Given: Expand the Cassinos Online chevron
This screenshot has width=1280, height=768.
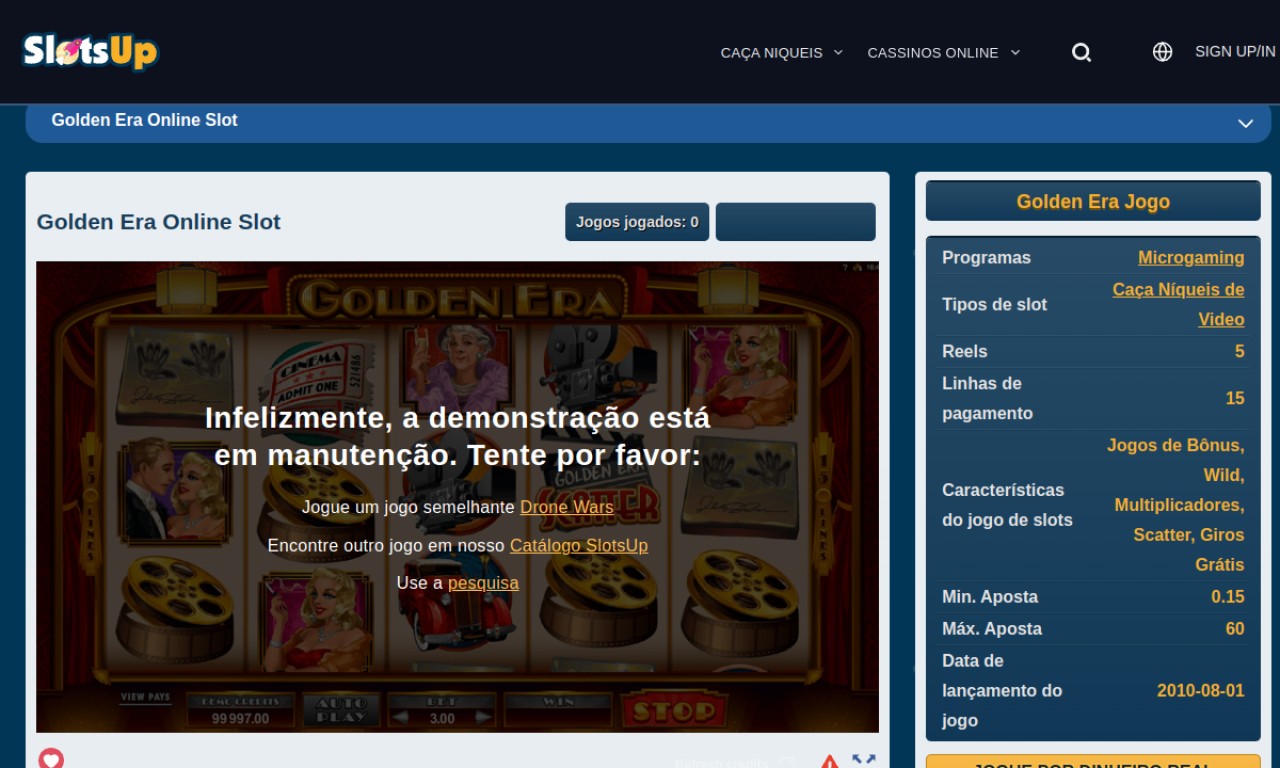Looking at the screenshot, I should pos(1015,52).
